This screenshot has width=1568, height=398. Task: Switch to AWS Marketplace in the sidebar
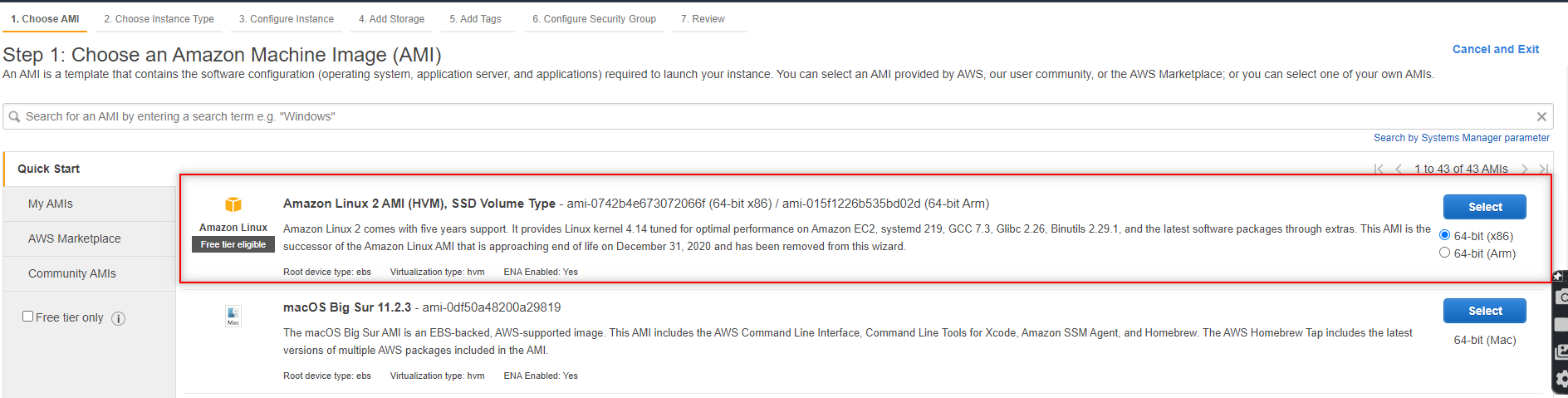tap(75, 239)
